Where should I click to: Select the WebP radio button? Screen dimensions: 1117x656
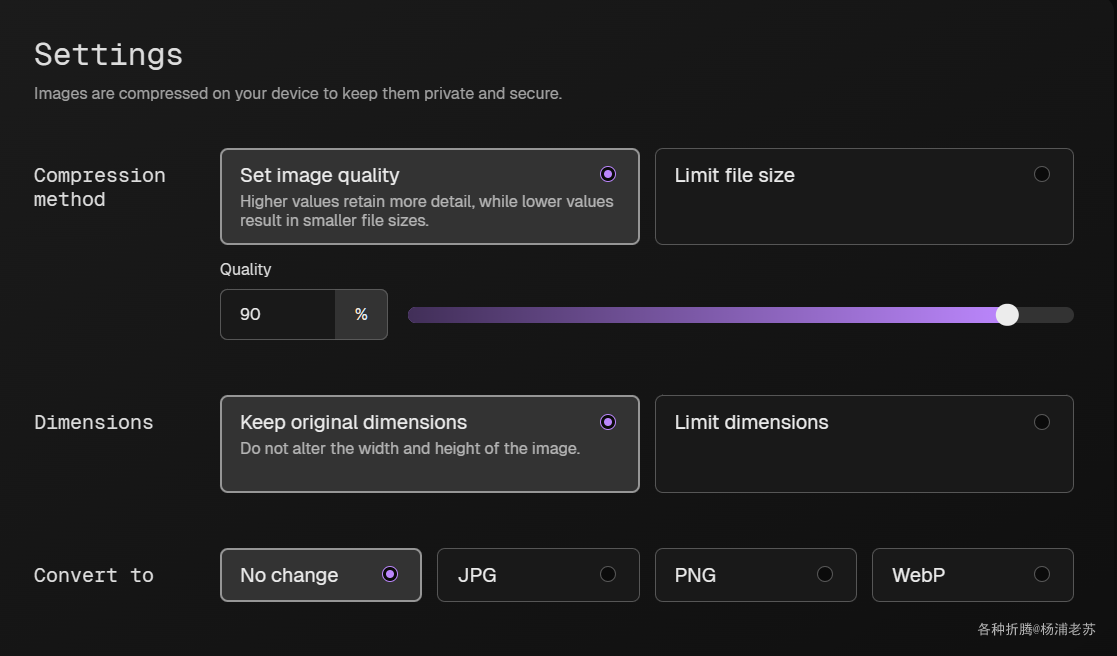coord(1041,574)
